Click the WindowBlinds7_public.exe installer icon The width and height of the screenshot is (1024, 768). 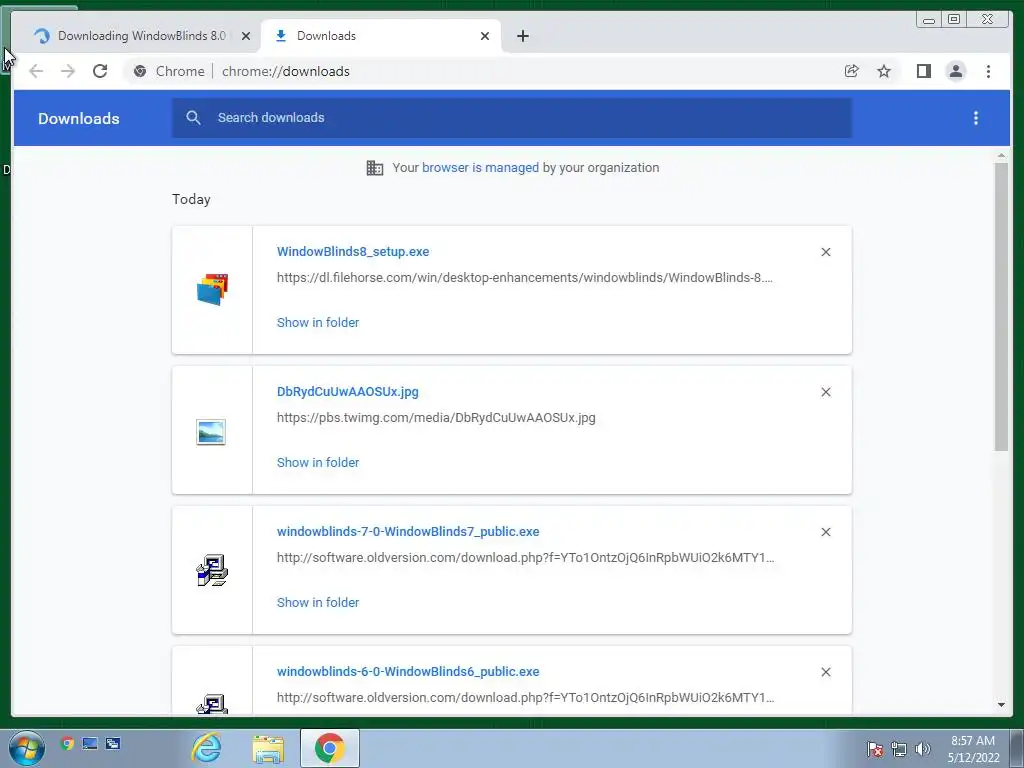[x=212, y=570]
